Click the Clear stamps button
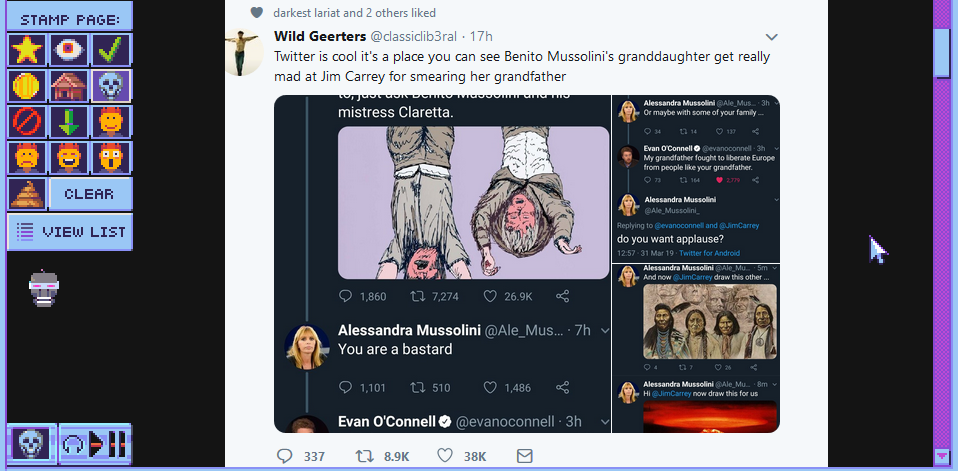958x471 pixels. tap(89, 193)
